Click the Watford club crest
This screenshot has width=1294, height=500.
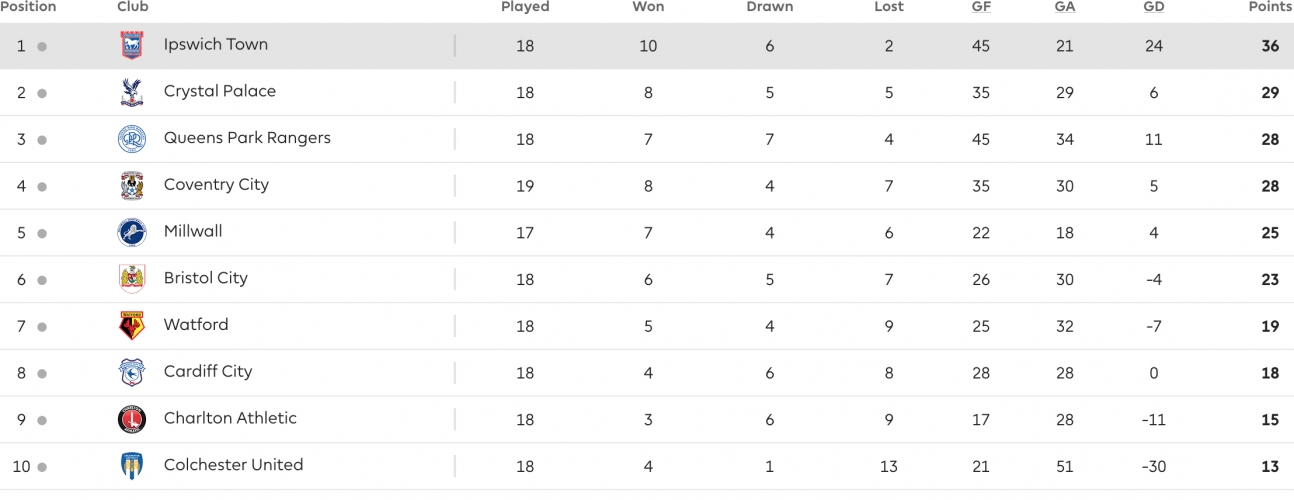click(x=132, y=326)
